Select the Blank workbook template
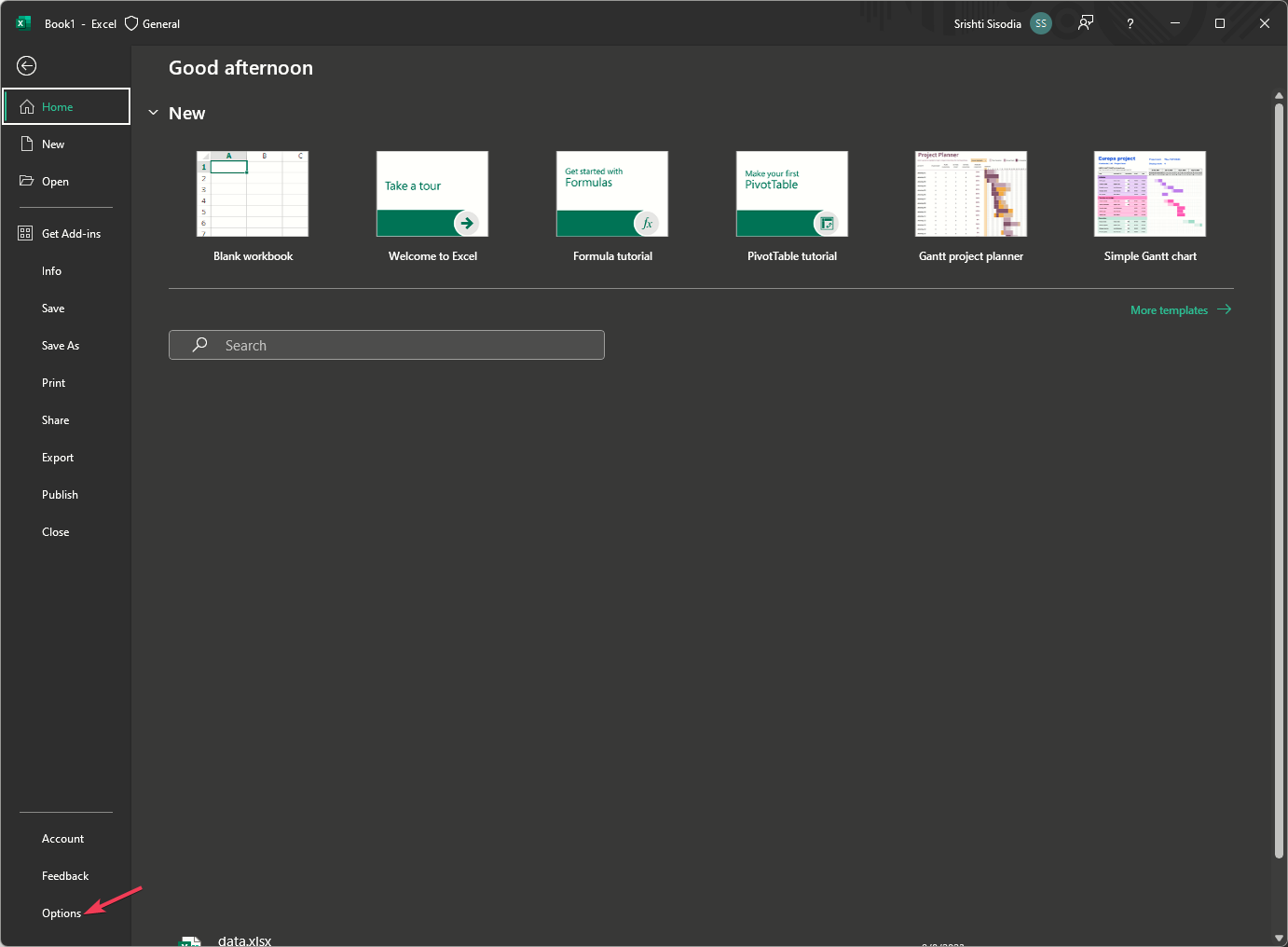1288x947 pixels. click(252, 193)
